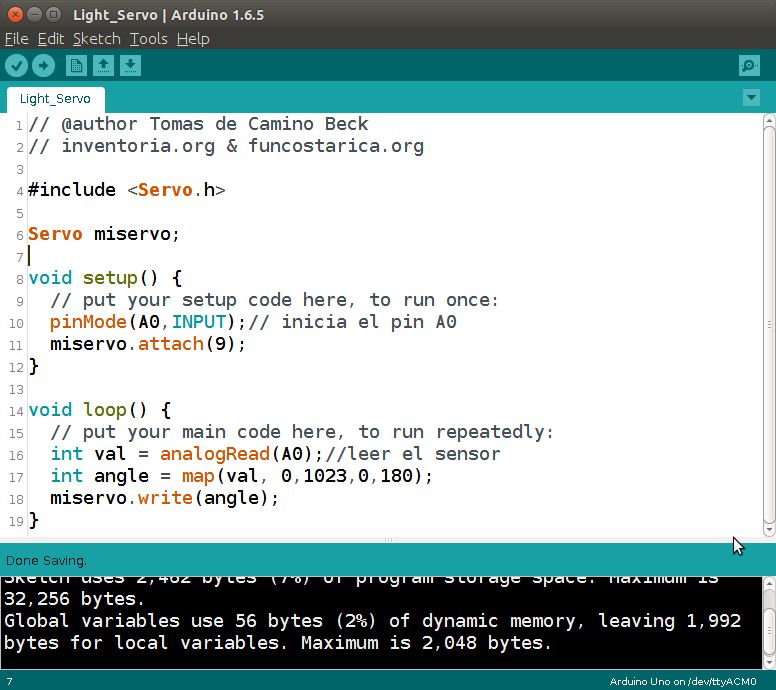Click the editor scrollbar down arrow
This screenshot has width=776, height=690.
769,530
